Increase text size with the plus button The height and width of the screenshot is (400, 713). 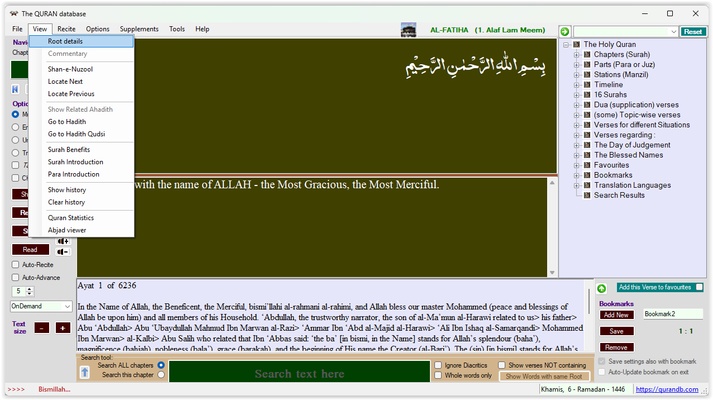coord(63,328)
